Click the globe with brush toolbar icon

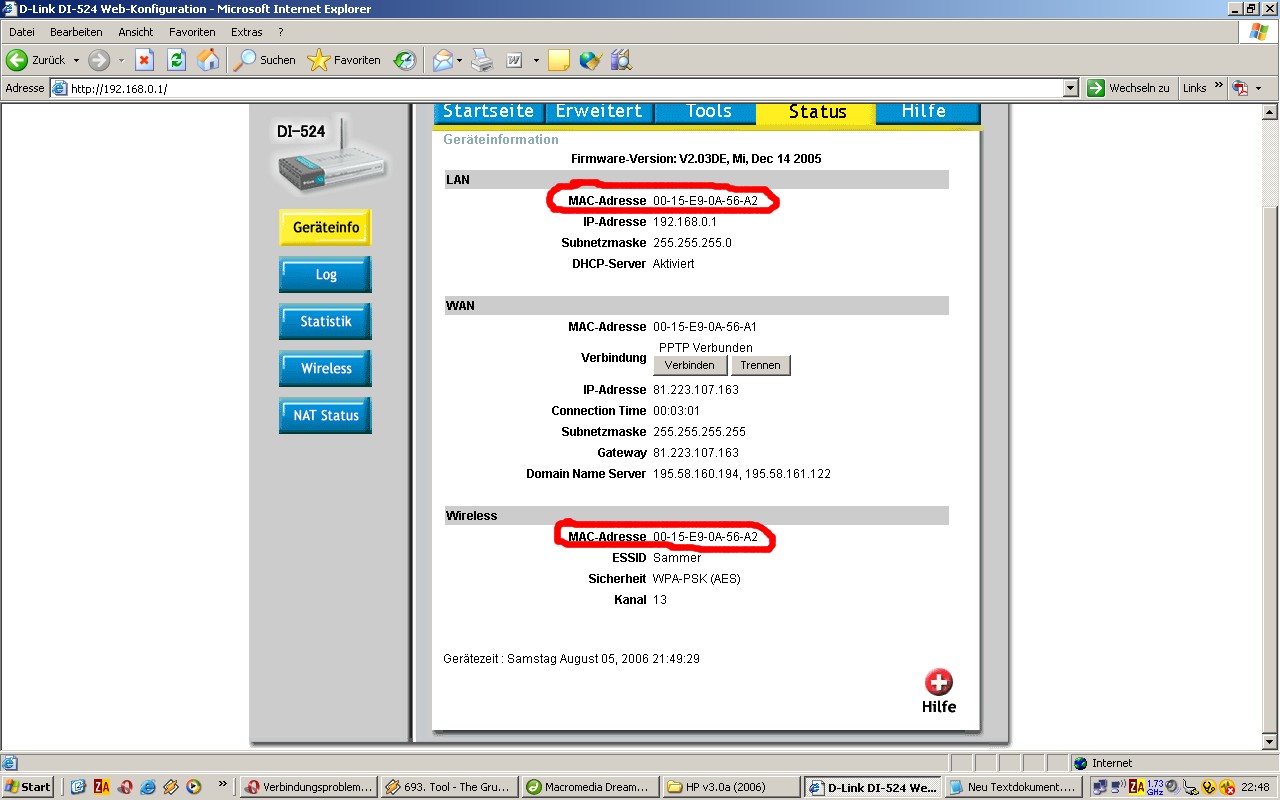(590, 60)
